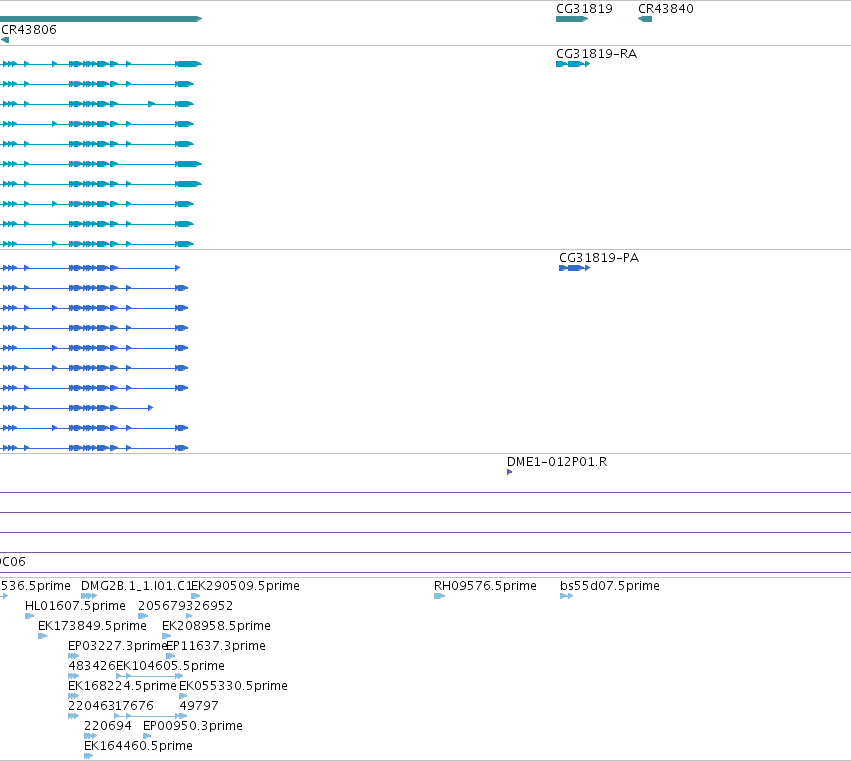Select the CG31819-PA coding sequence glyph
Viewport: 851px width, 761px height.
(574, 268)
